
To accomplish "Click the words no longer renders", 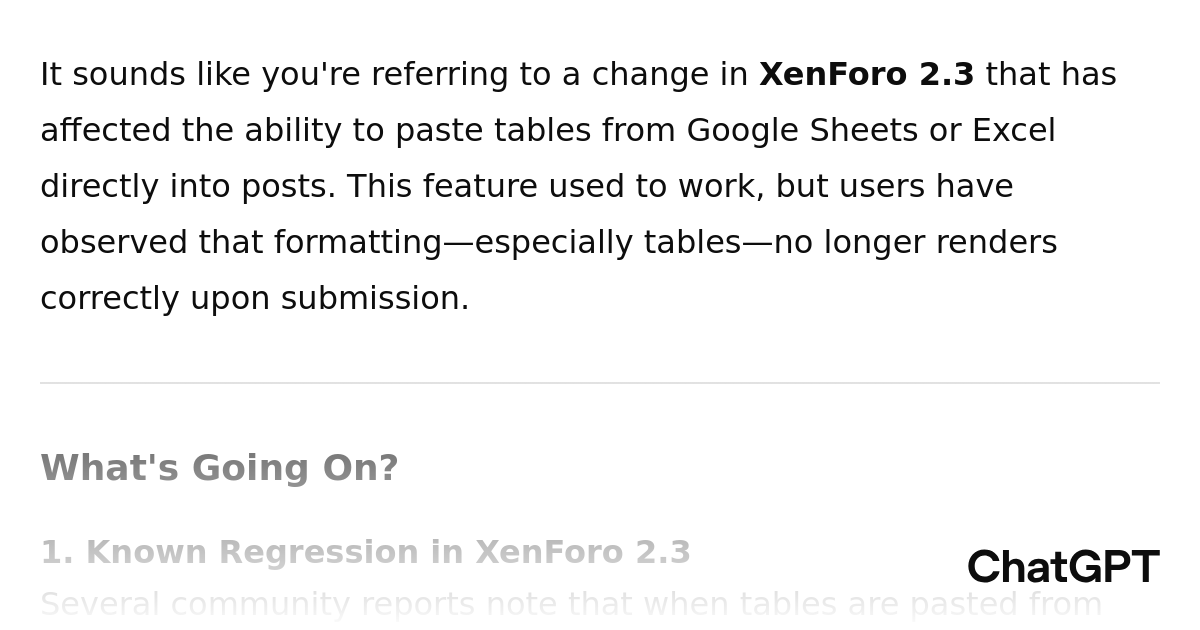I will [x=915, y=243].
